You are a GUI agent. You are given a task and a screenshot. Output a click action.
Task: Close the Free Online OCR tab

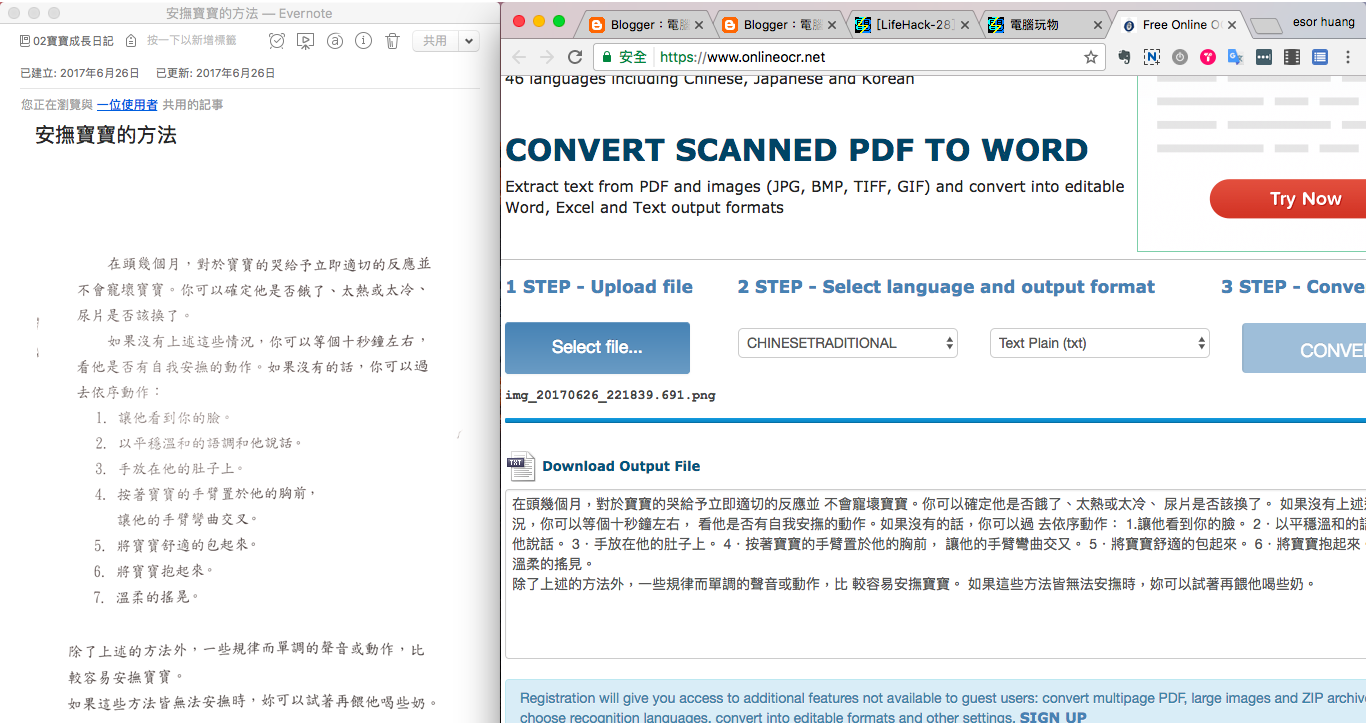coord(1232,26)
